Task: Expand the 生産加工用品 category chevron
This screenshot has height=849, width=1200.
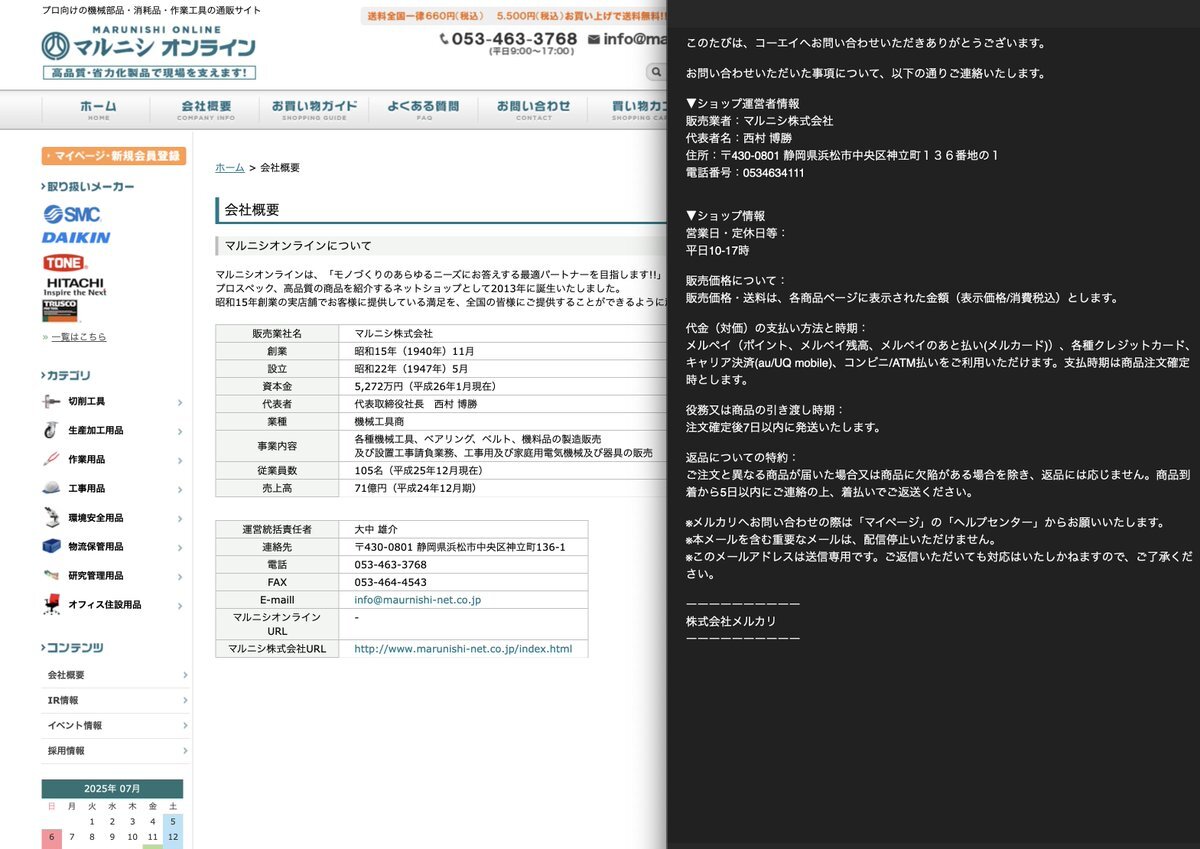Action: pos(180,432)
